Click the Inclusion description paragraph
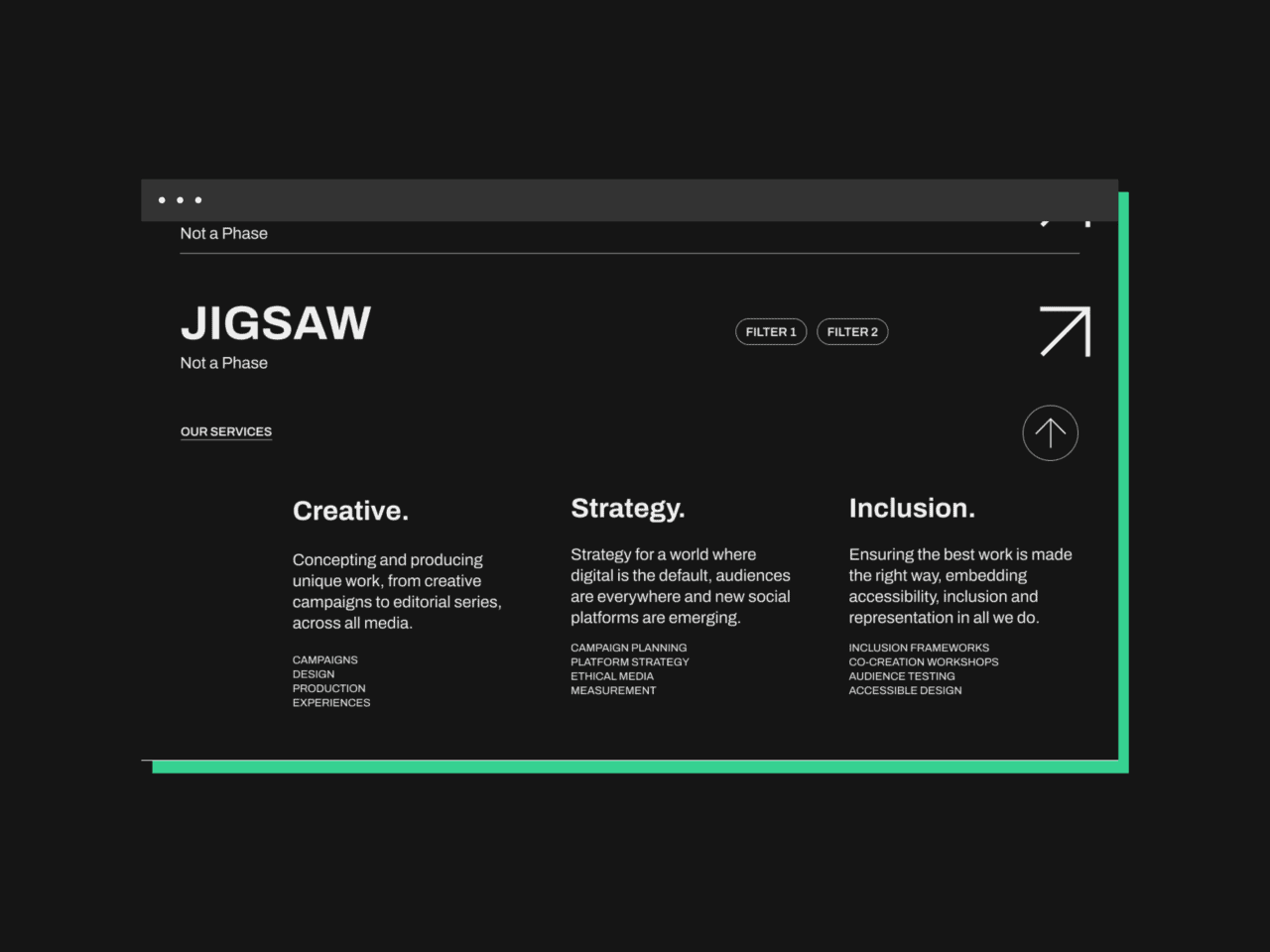The height and width of the screenshot is (952, 1270). coord(960,586)
